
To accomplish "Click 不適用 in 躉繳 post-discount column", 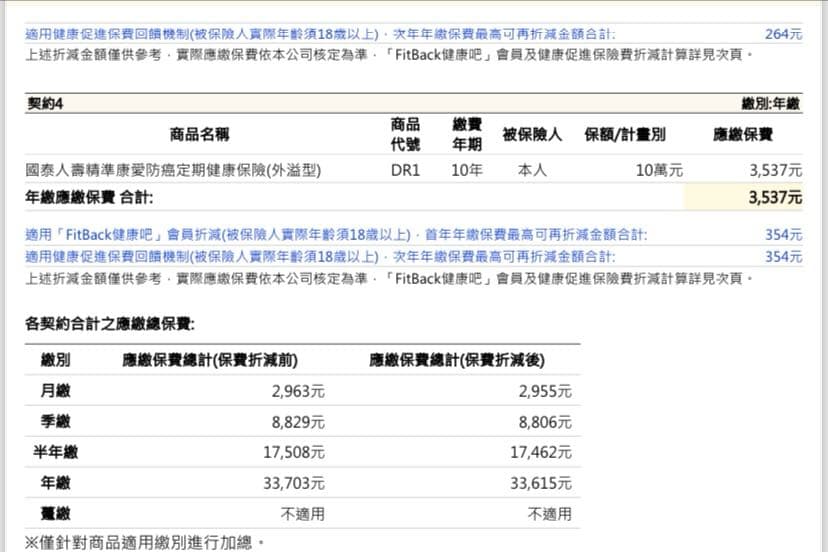I will point(550,514).
